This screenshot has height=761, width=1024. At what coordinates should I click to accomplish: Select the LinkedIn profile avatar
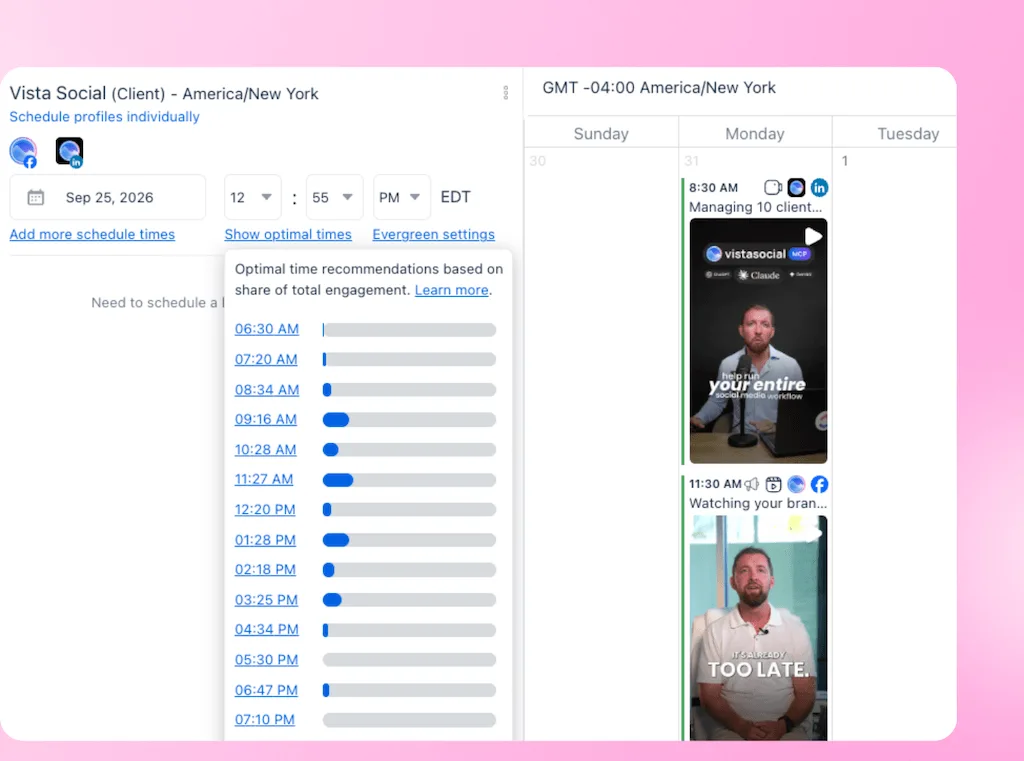tap(69, 152)
